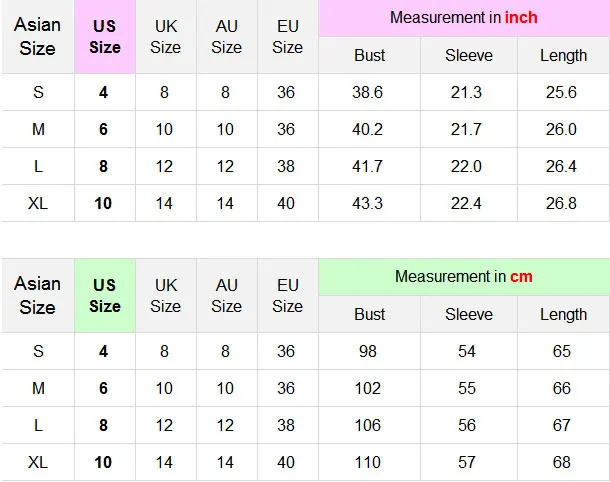Click the Length column header in cm table
The width and height of the screenshot is (610, 482).
563,314
